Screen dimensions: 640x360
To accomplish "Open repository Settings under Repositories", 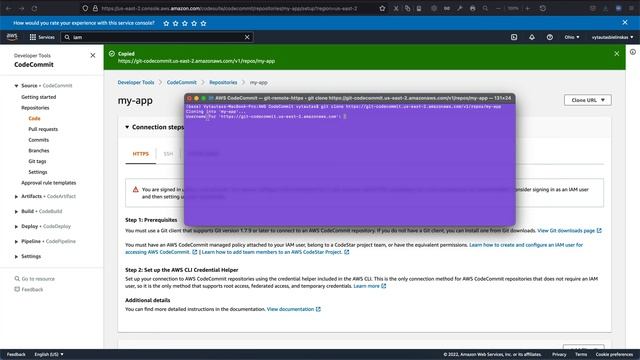I will point(38,172).
